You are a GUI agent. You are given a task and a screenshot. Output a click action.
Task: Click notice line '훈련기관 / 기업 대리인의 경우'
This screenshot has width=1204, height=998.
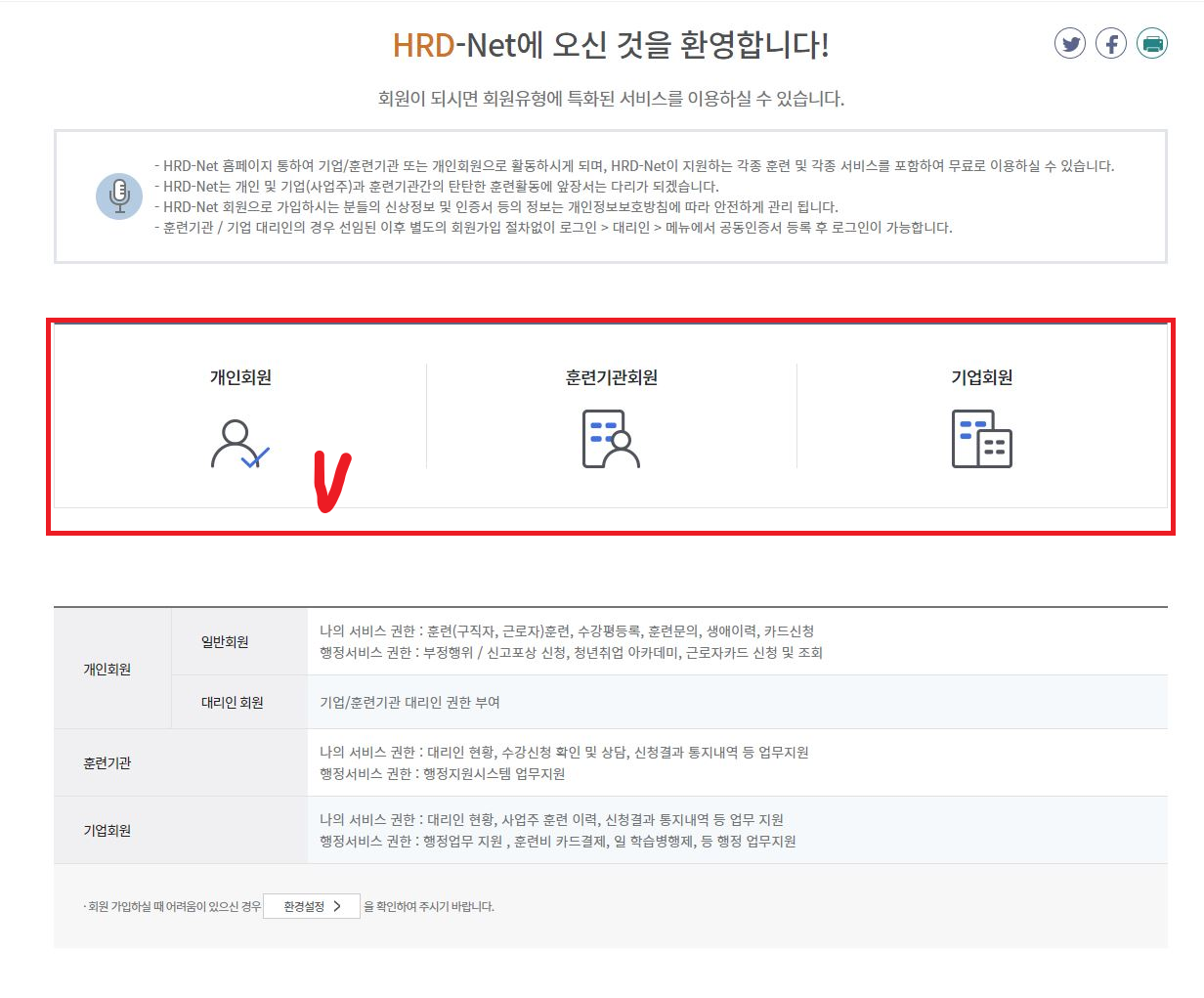coord(553,228)
